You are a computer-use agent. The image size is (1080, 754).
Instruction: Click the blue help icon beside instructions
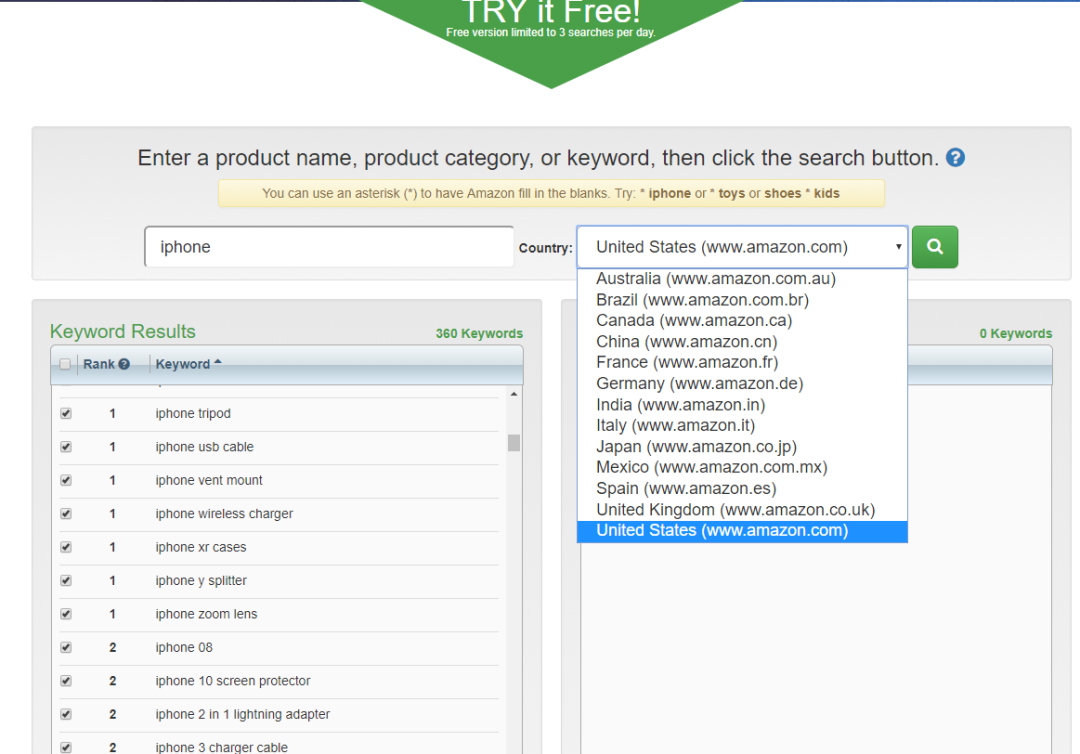955,158
